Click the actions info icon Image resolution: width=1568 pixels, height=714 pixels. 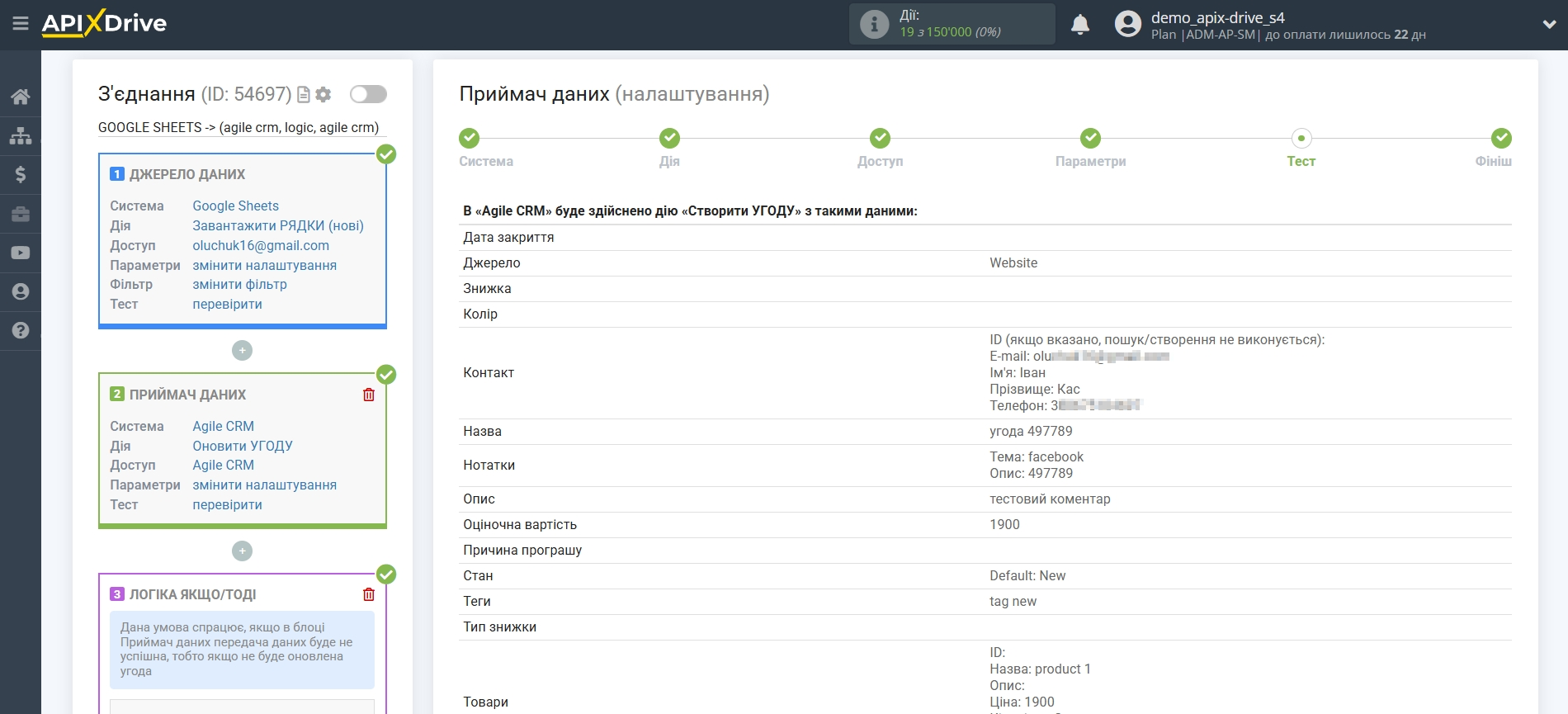(x=874, y=24)
